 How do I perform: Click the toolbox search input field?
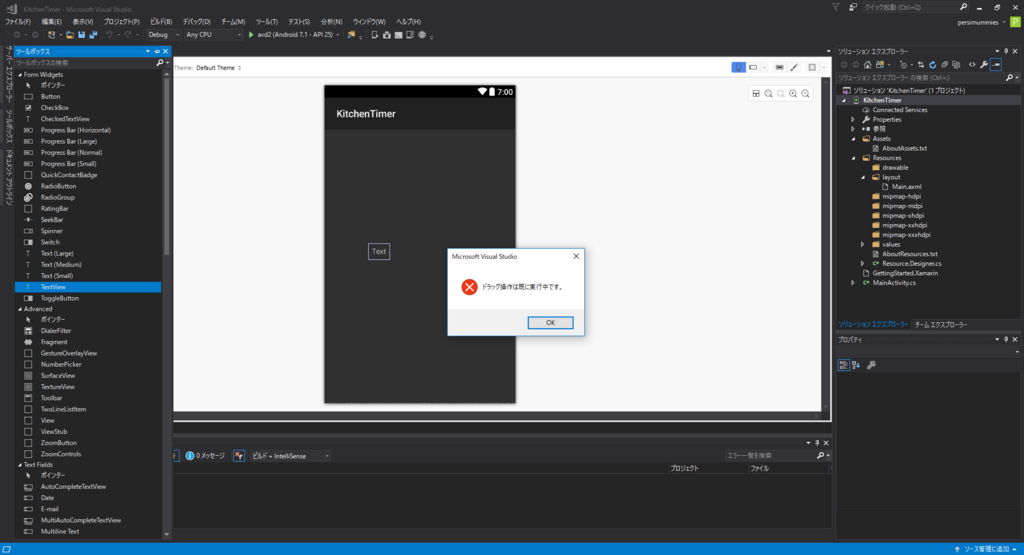point(85,63)
